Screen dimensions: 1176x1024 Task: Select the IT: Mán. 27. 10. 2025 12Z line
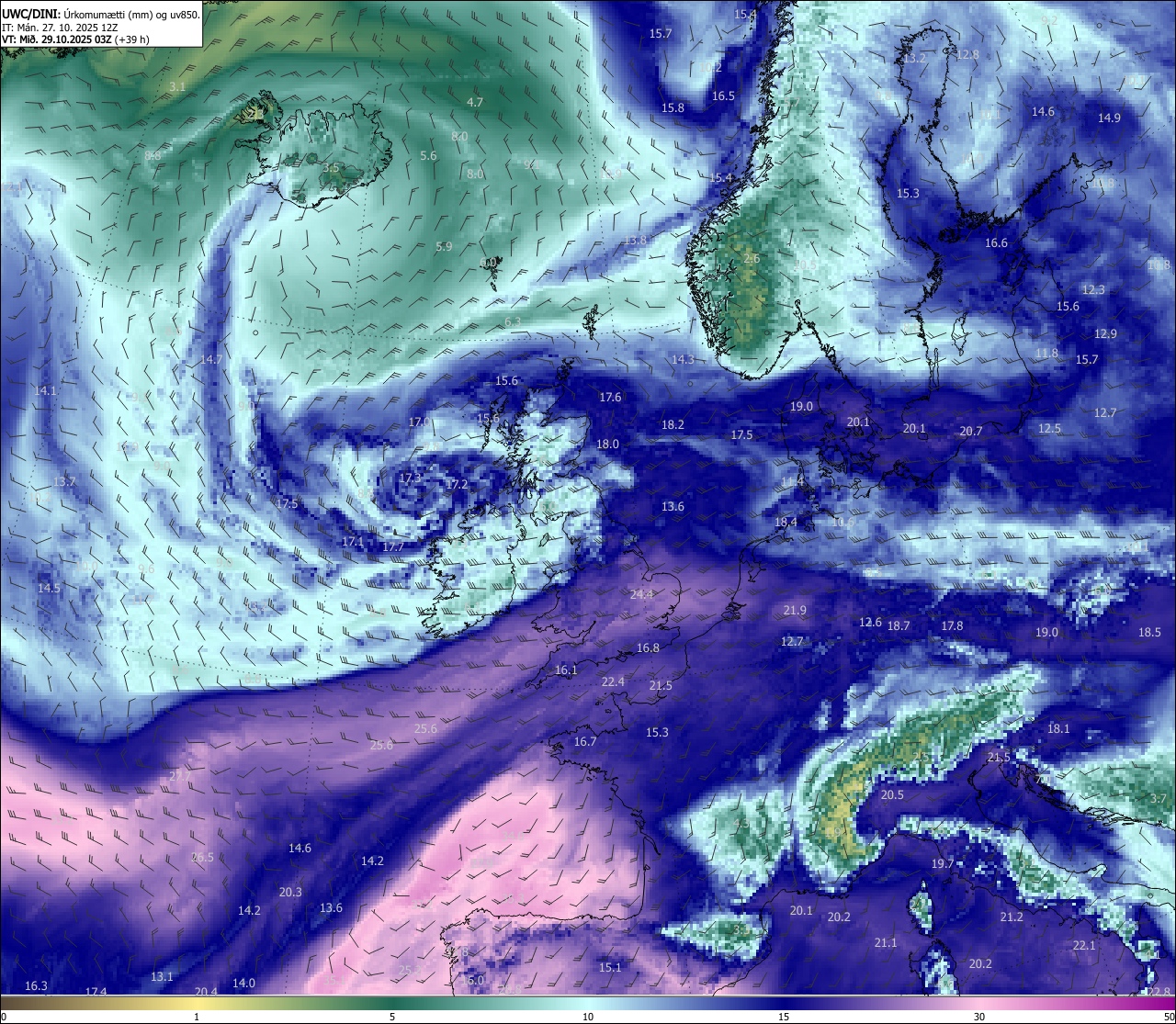(x=60, y=28)
